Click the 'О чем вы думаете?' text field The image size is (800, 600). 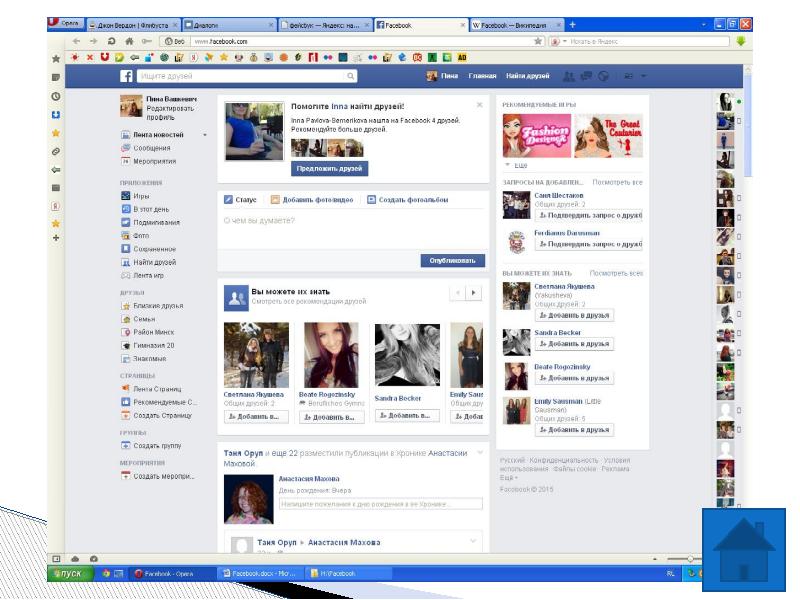point(350,221)
